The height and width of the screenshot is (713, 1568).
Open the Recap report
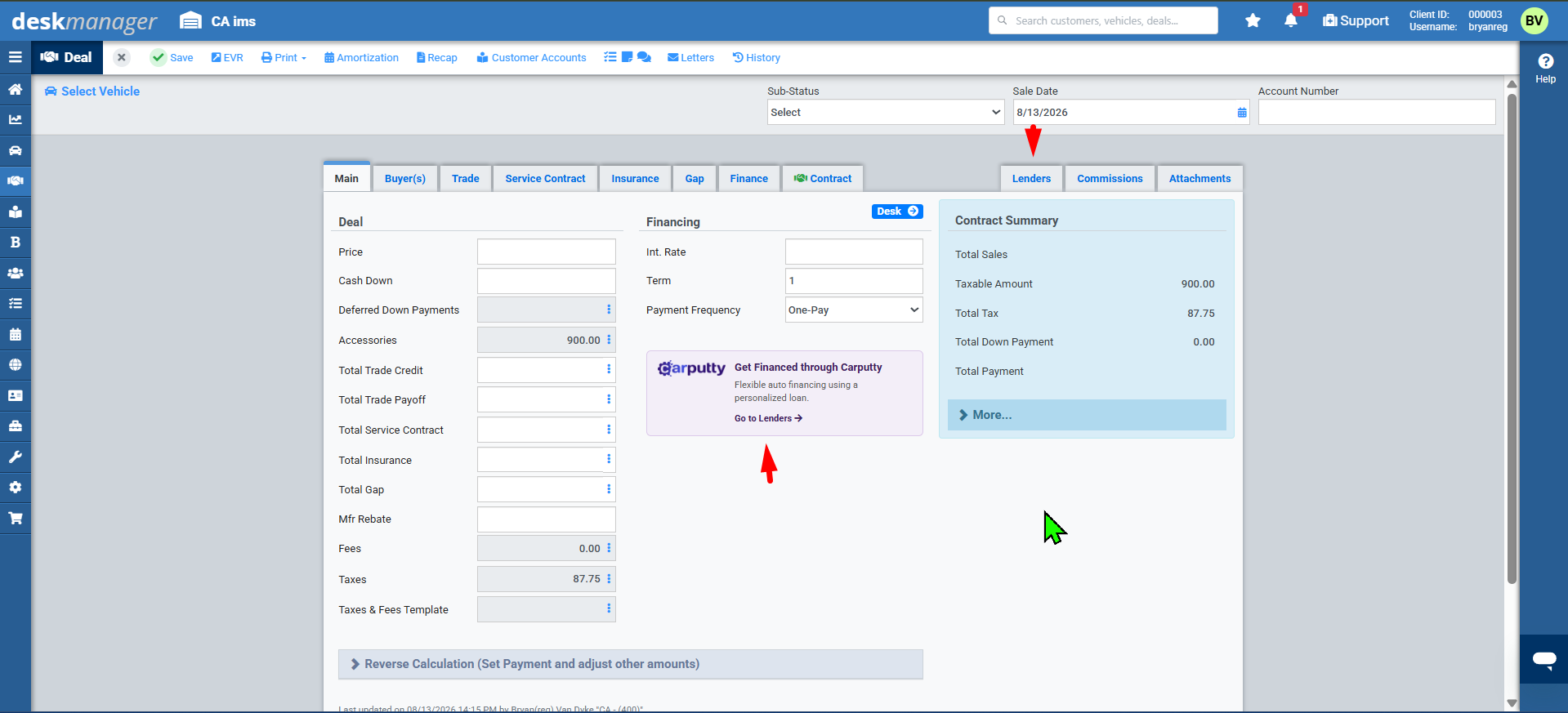coord(436,57)
